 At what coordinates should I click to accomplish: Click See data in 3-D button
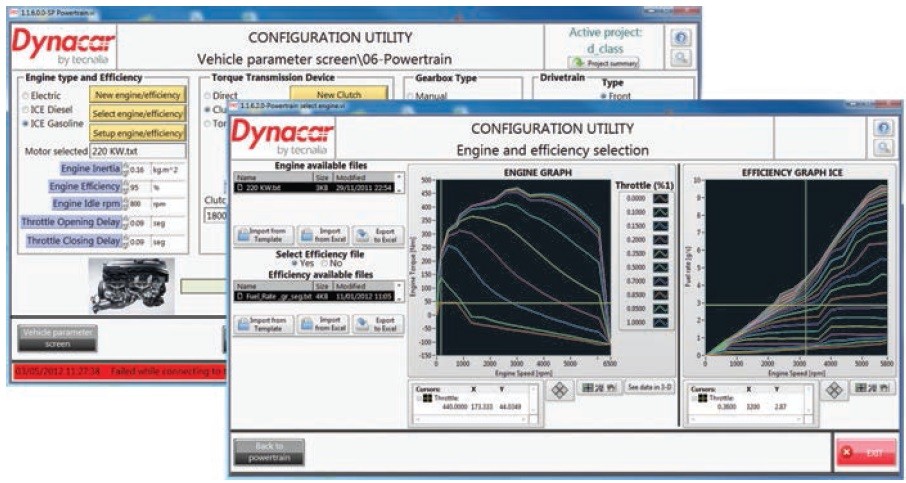[650, 387]
